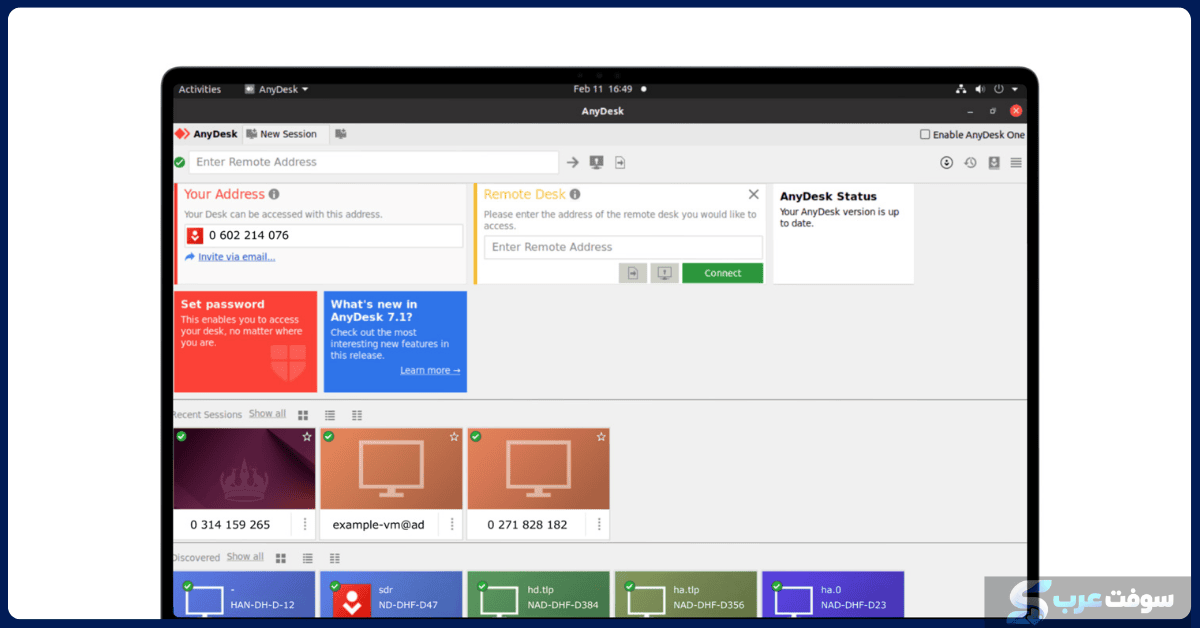
Task: Favorite session 0 314 159 265 with star
Action: coord(307,437)
